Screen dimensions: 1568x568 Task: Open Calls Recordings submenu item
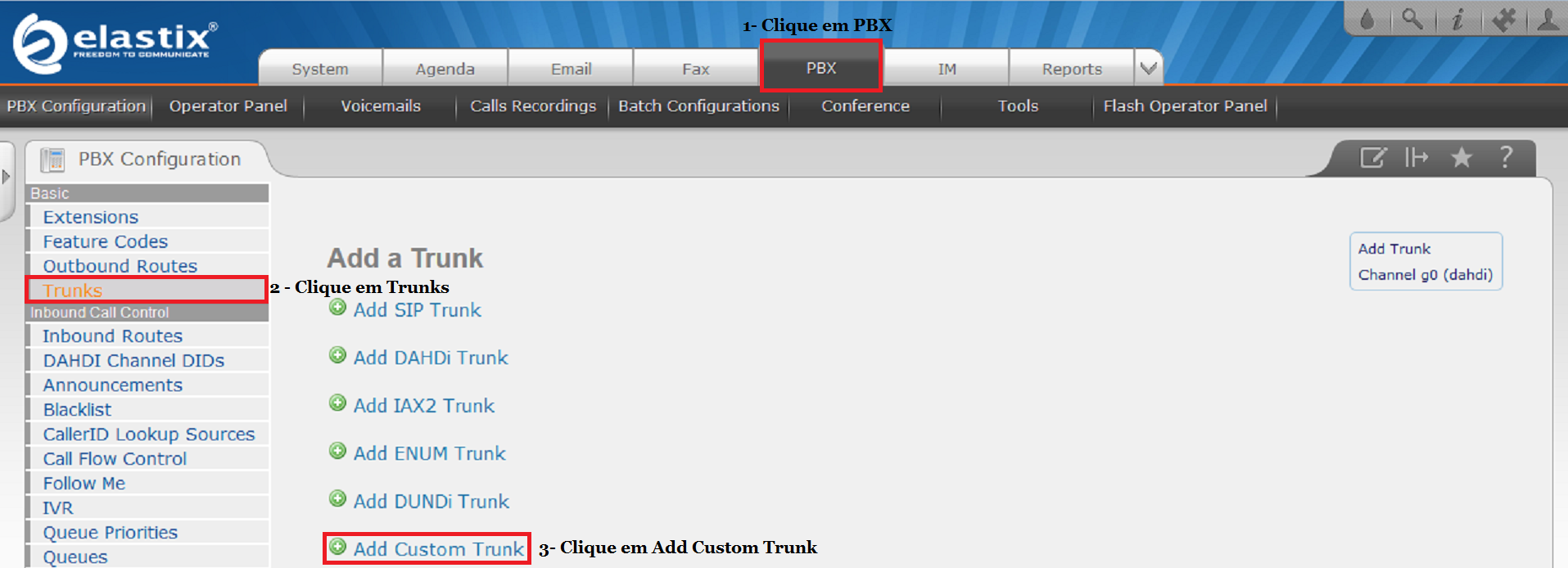pyautogui.click(x=533, y=106)
